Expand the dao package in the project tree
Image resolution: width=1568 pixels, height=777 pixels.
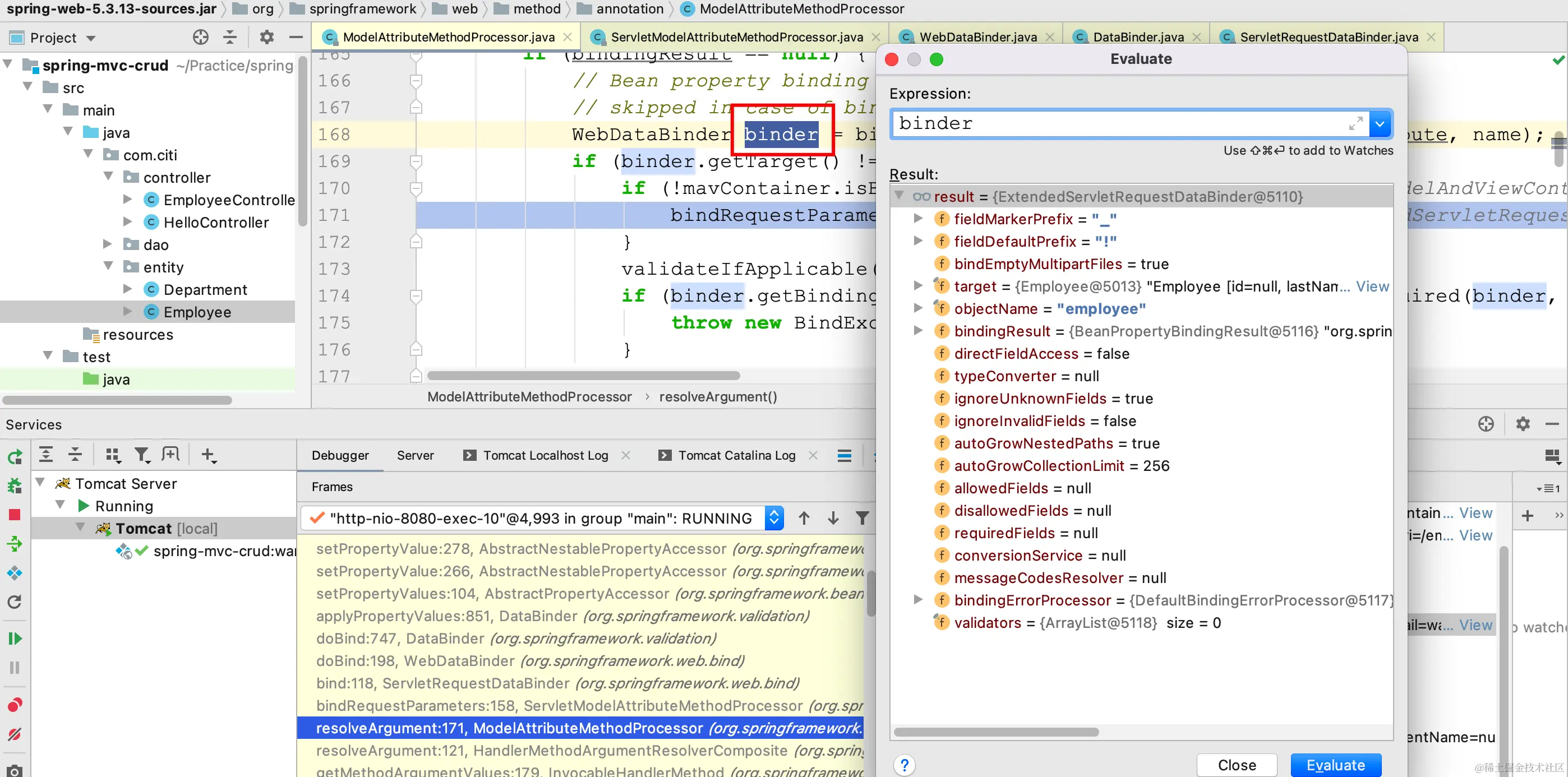pos(107,244)
